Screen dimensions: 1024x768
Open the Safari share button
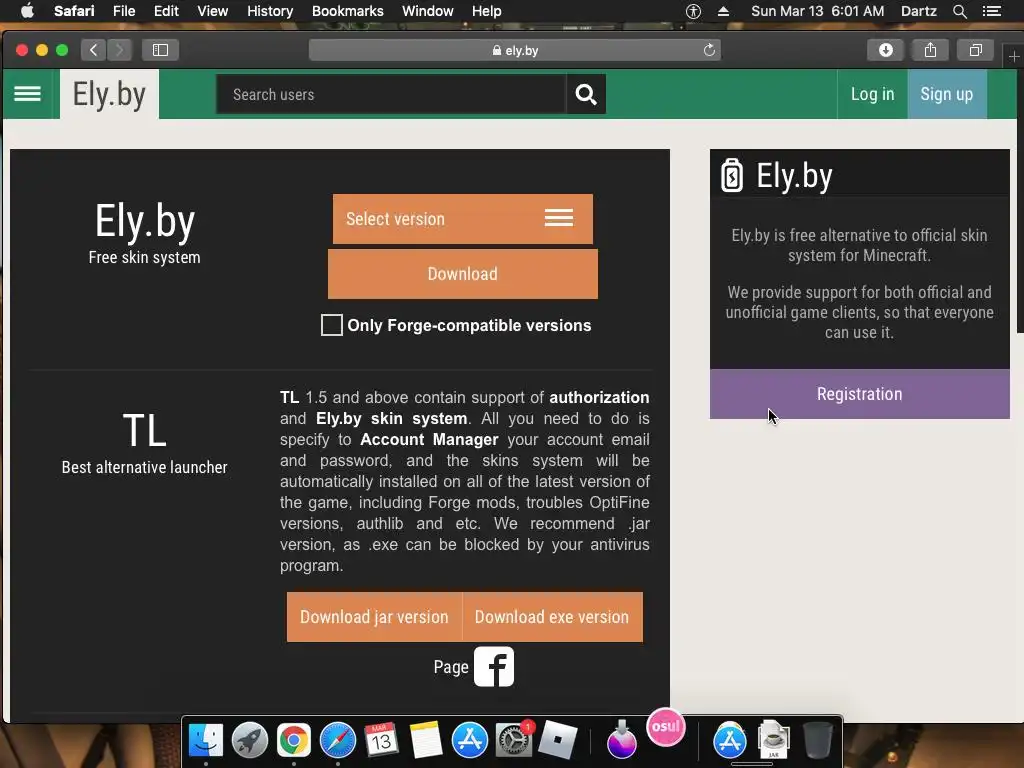(931, 50)
